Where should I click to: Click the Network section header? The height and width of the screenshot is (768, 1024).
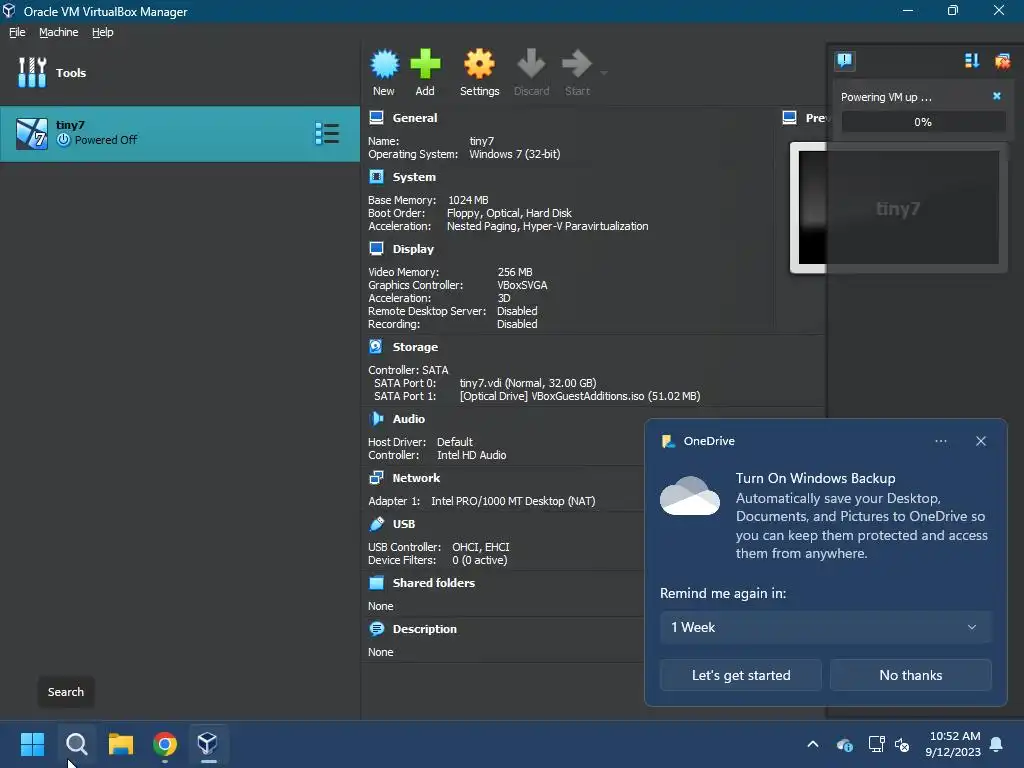416,478
